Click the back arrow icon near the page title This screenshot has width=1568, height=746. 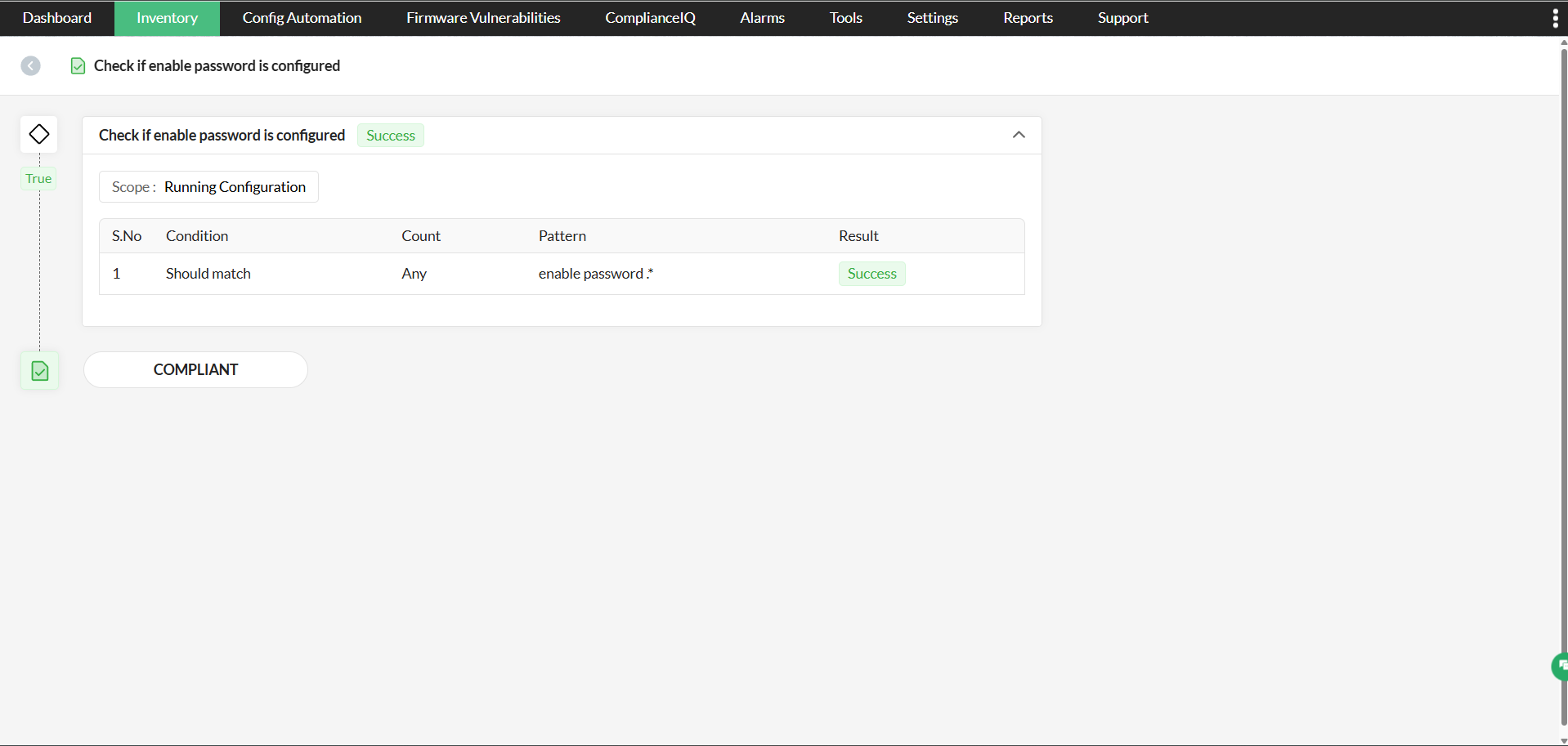30,65
